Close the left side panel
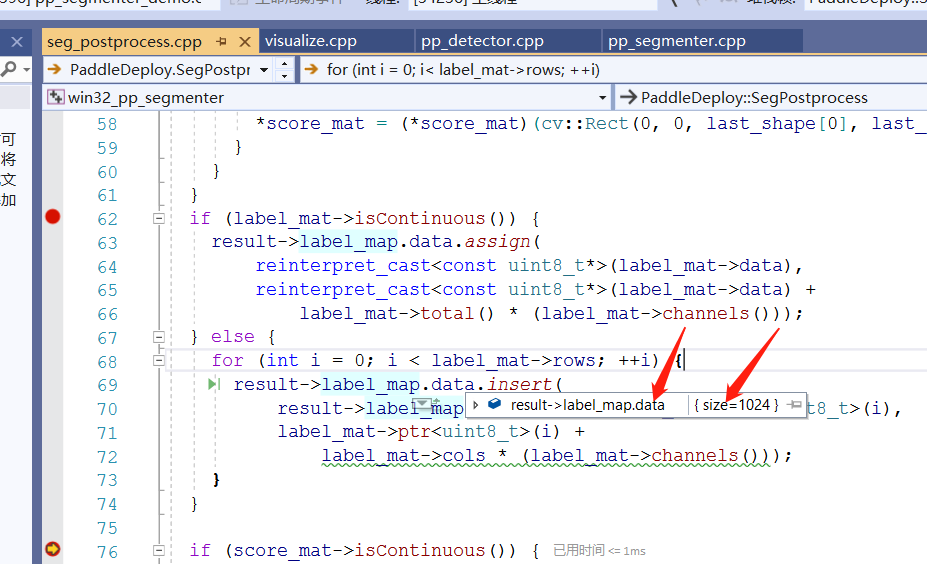Screen dimensions: 927x564 point(17,42)
